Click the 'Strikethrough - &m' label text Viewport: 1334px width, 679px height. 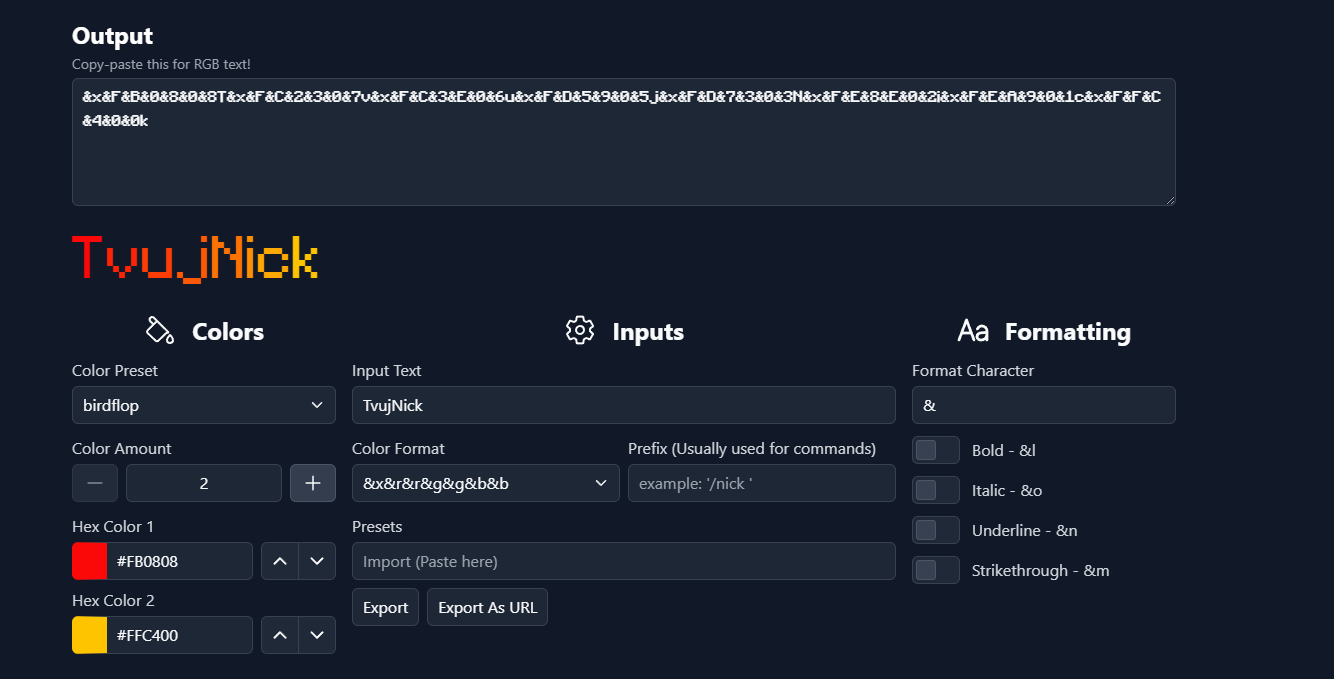1041,570
